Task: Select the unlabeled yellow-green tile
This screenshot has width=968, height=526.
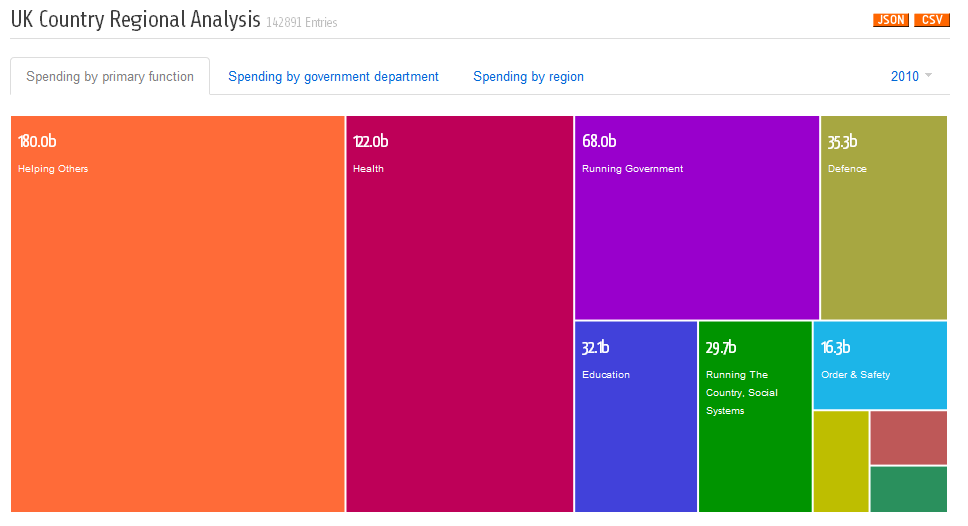Action: pyautogui.click(x=841, y=461)
